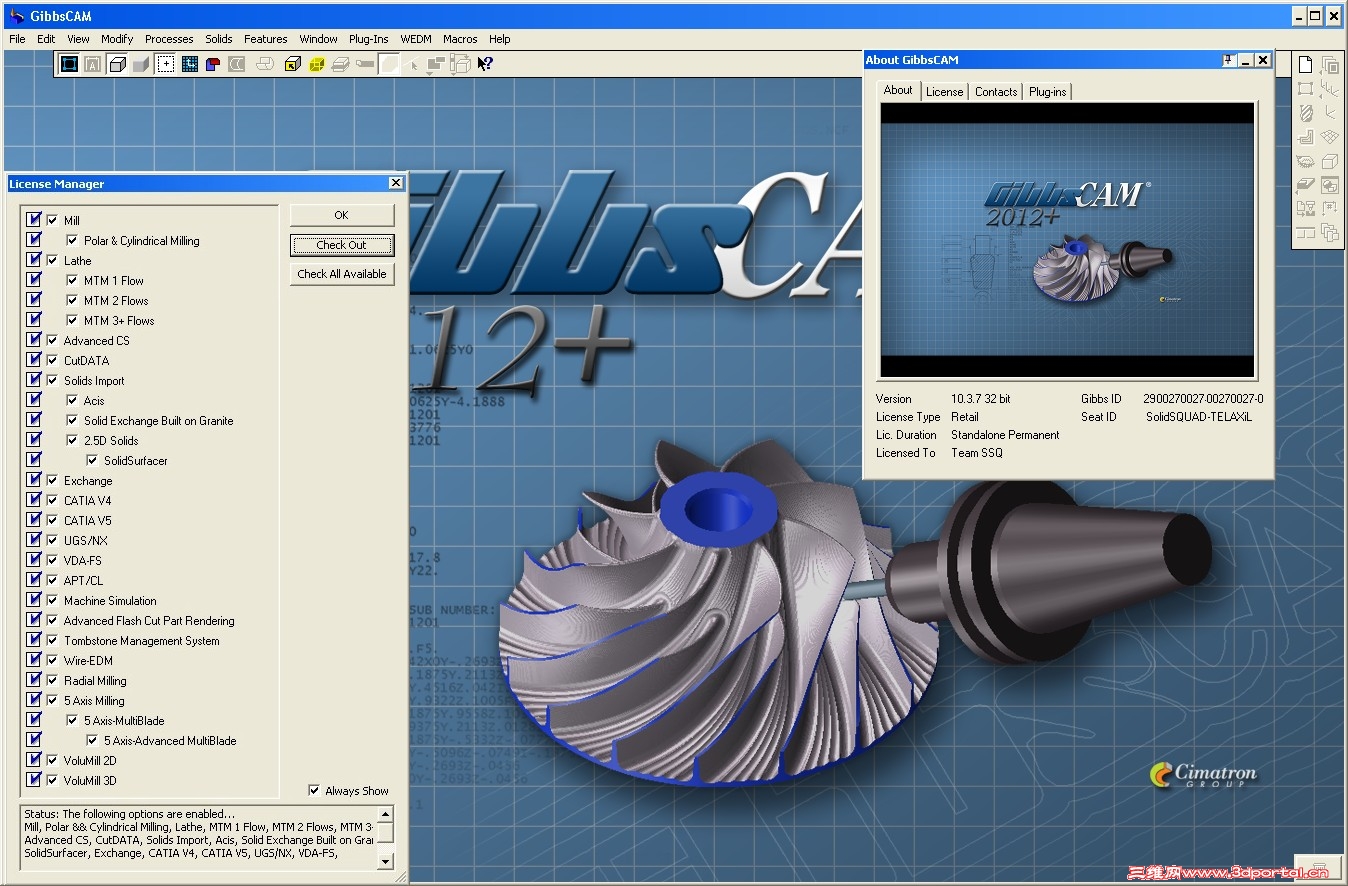The width and height of the screenshot is (1348, 886).
Task: Click the Check Out button
Action: point(342,245)
